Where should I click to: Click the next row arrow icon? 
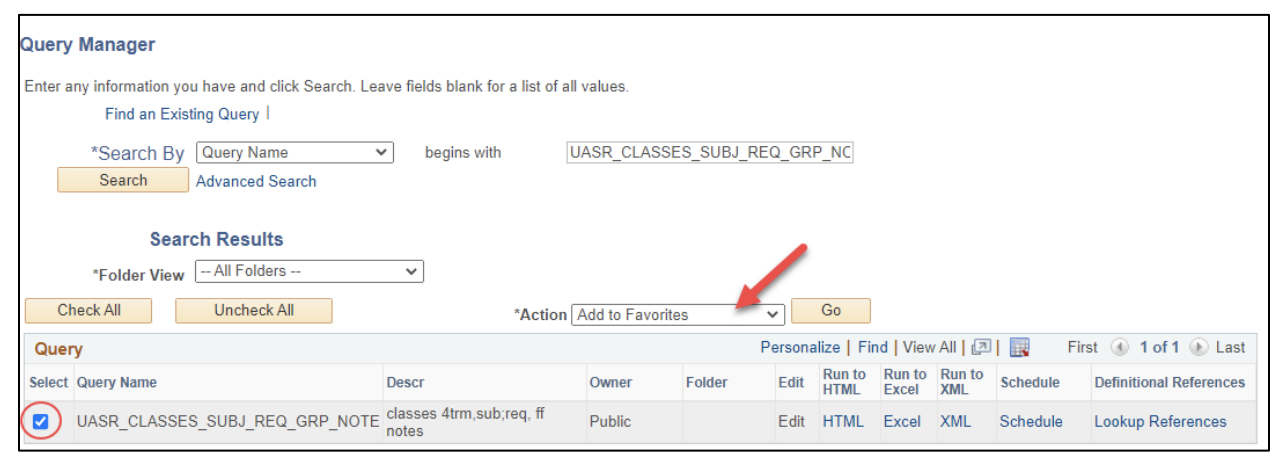(x=1197, y=348)
